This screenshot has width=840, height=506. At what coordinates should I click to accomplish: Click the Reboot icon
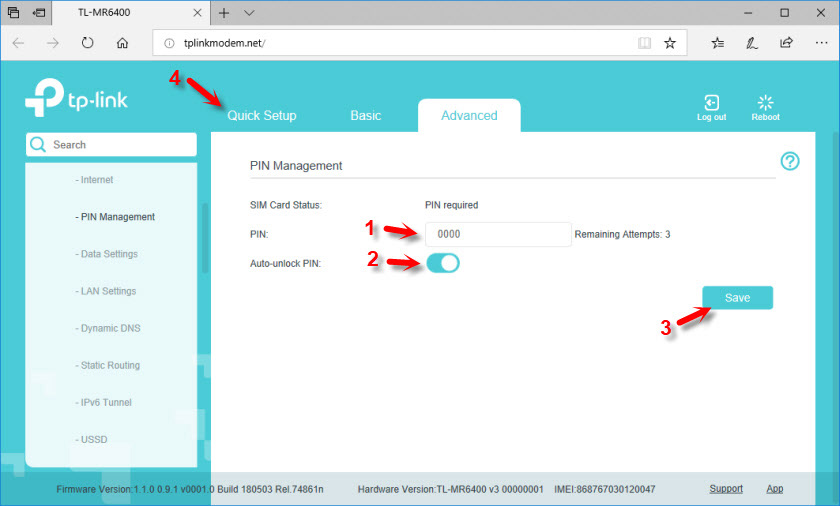(765, 103)
